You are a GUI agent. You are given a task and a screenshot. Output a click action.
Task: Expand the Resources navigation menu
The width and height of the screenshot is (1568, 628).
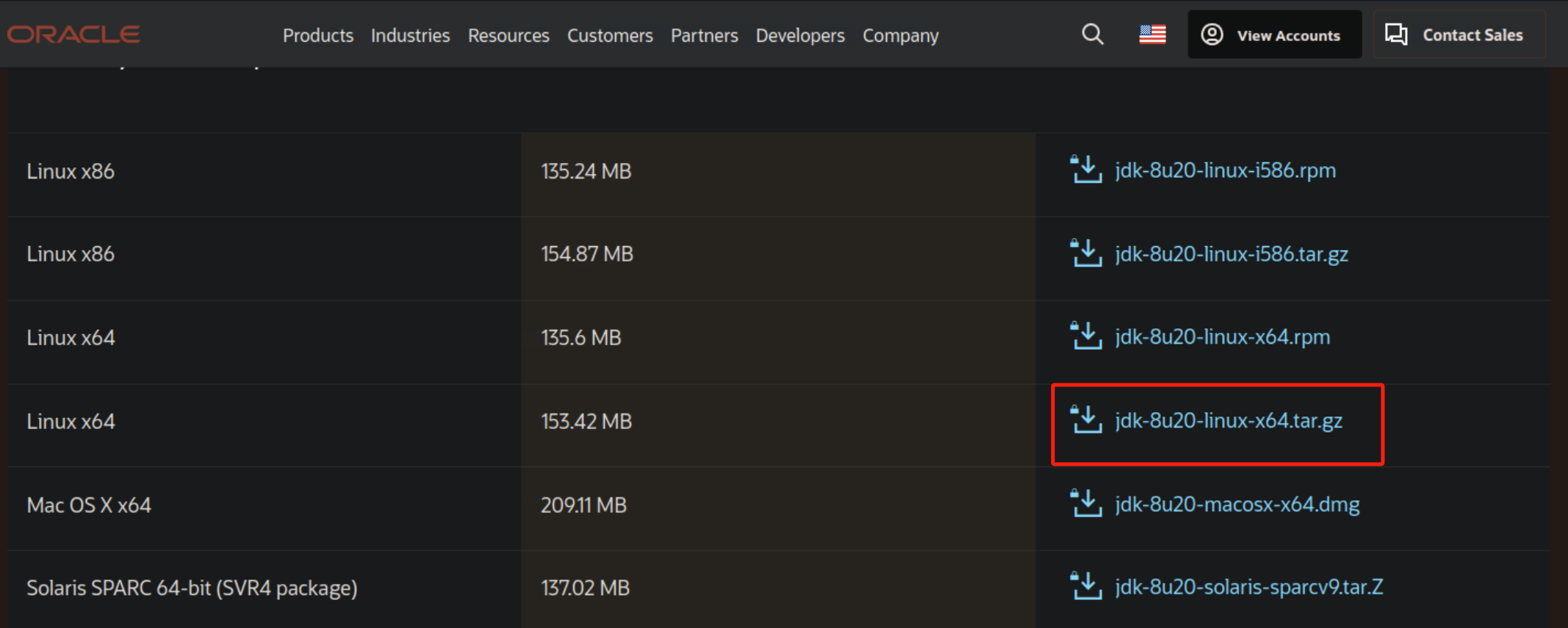tap(508, 35)
